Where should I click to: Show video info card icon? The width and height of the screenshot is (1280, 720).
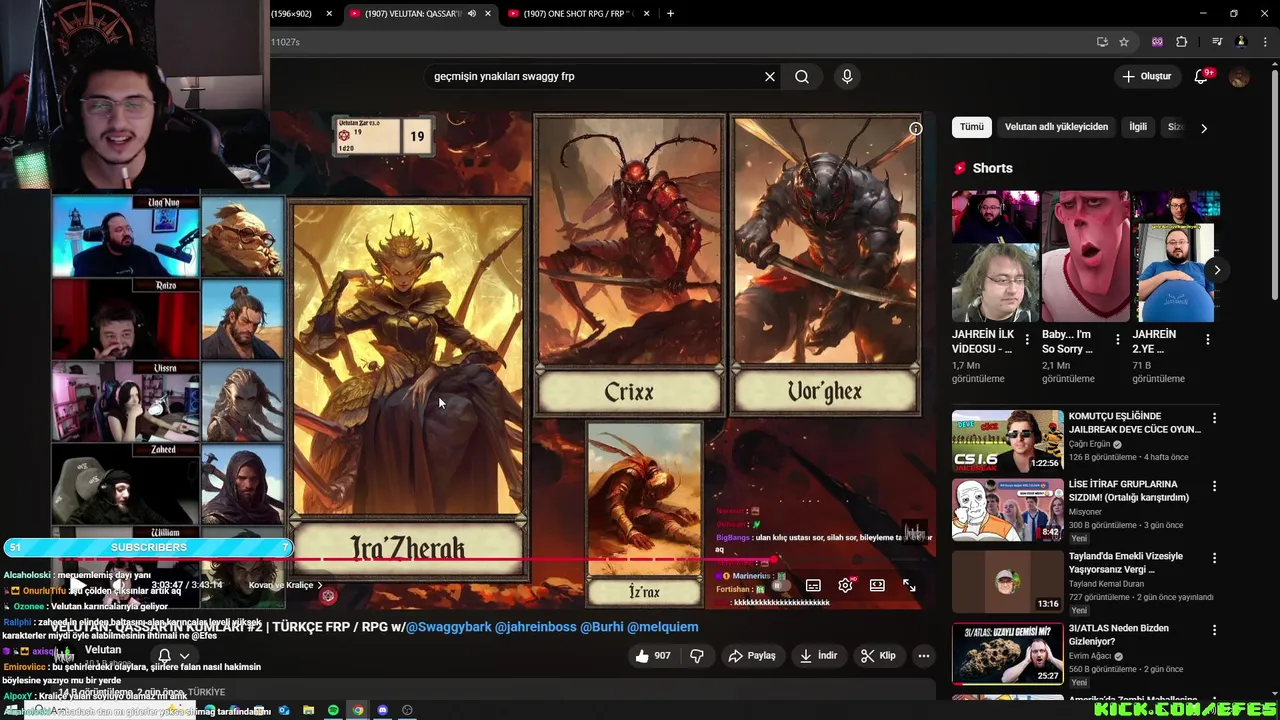point(915,129)
